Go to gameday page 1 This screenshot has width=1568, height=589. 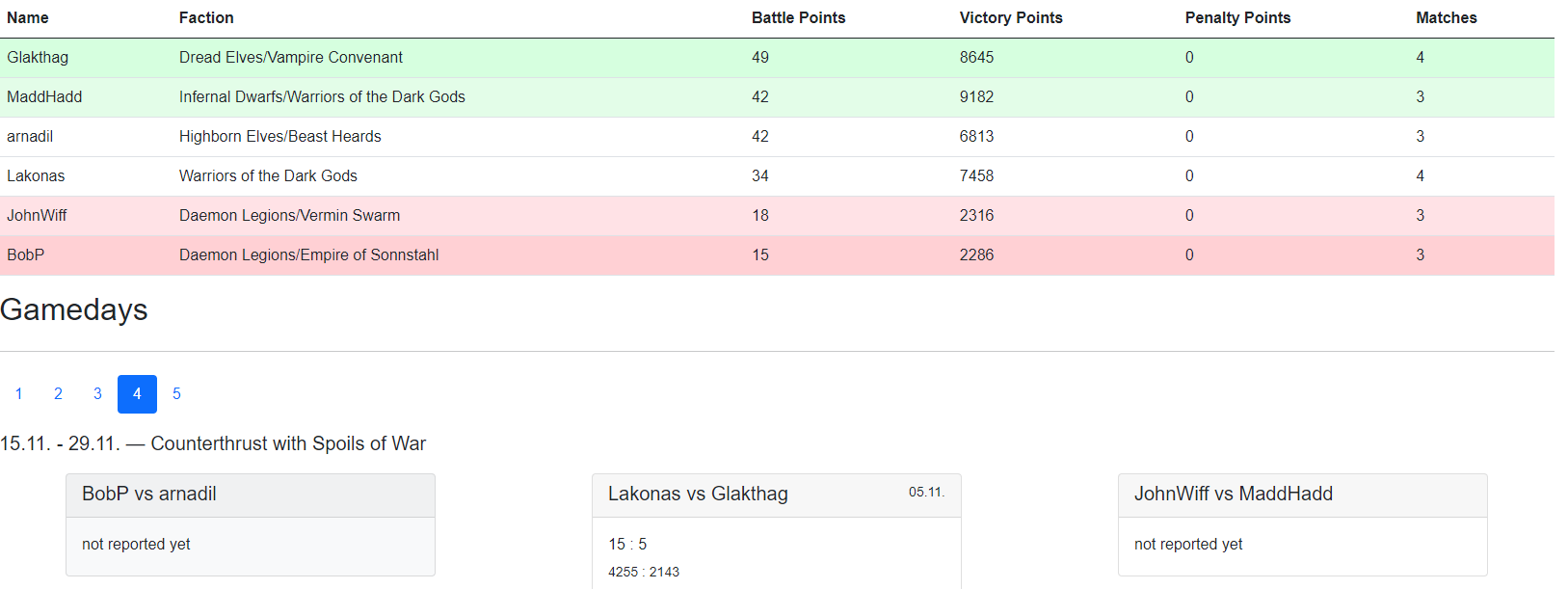[x=19, y=393]
